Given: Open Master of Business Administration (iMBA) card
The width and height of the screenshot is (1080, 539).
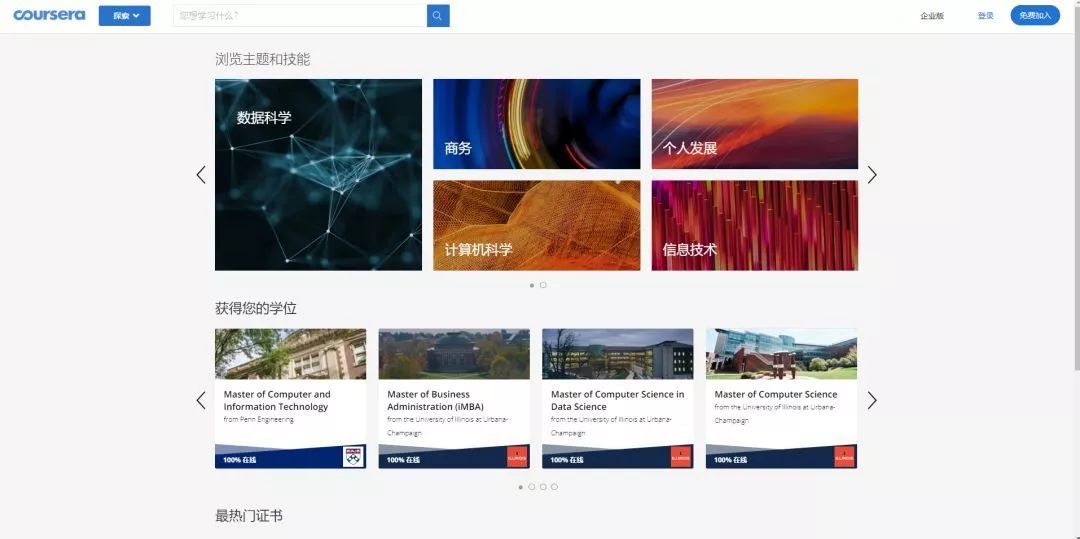Looking at the screenshot, I should (x=454, y=399).
